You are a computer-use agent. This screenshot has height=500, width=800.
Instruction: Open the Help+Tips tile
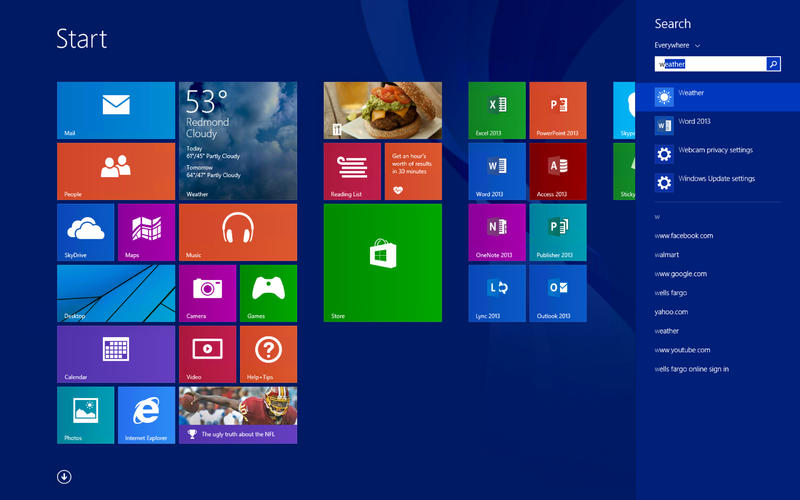click(267, 354)
